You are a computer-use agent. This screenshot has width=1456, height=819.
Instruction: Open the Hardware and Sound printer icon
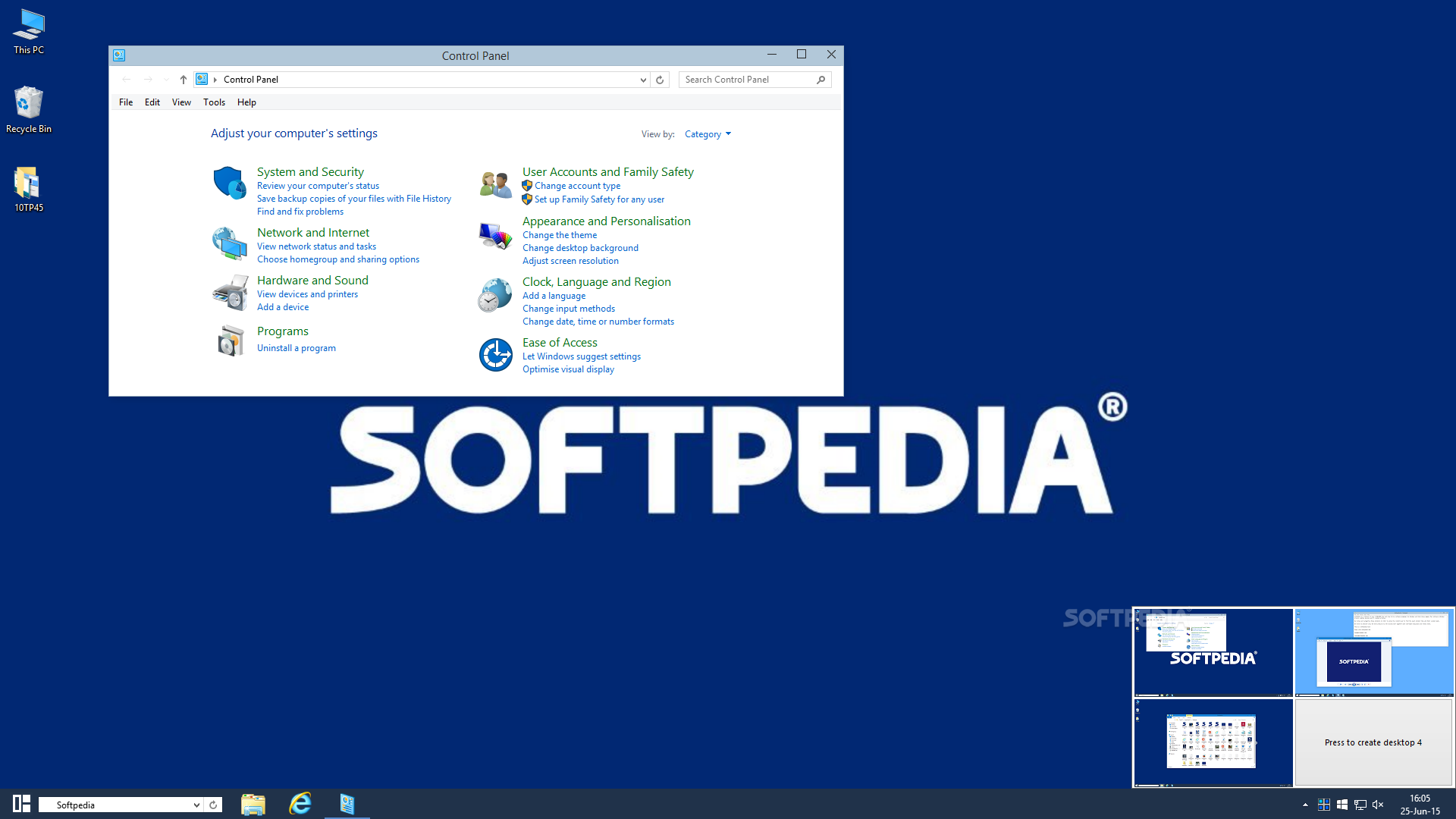tap(230, 293)
